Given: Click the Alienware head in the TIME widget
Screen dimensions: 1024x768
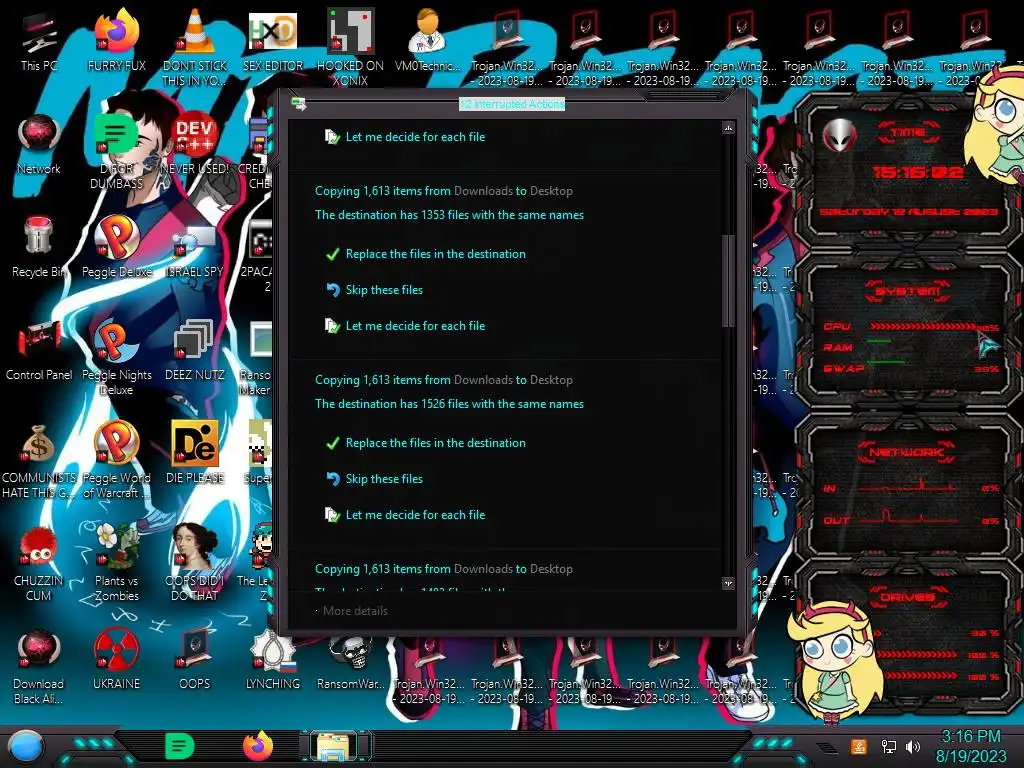Looking at the screenshot, I should point(839,136).
